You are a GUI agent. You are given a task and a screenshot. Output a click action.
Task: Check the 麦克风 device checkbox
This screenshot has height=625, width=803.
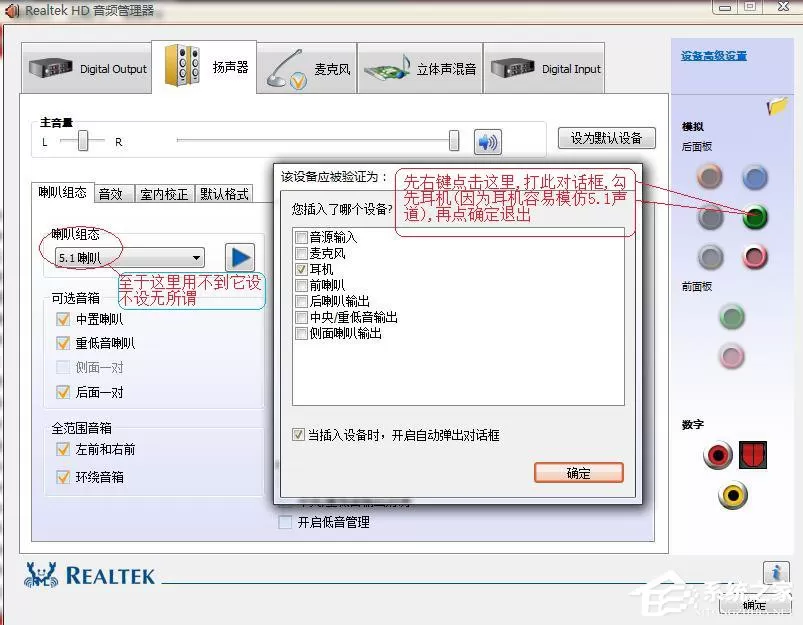click(x=301, y=253)
